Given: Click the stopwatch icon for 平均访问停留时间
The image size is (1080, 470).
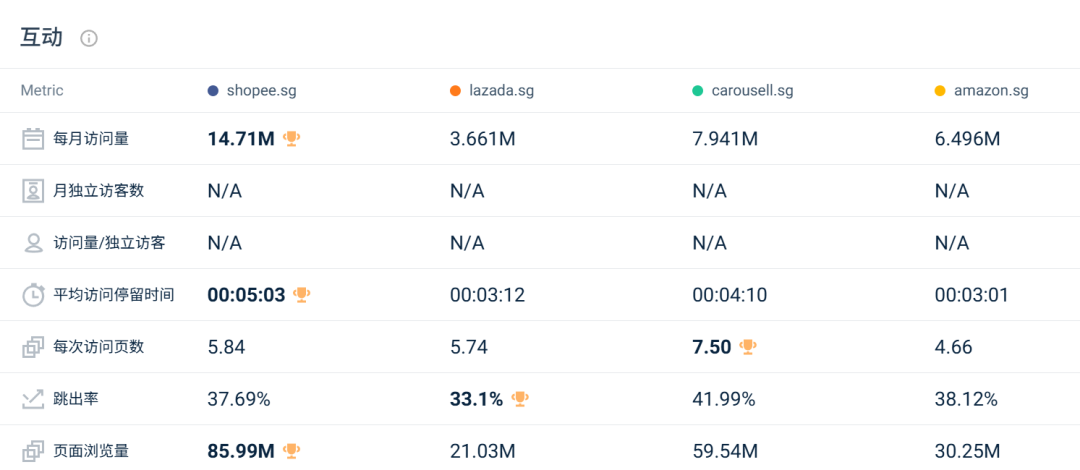Looking at the screenshot, I should click(33, 295).
